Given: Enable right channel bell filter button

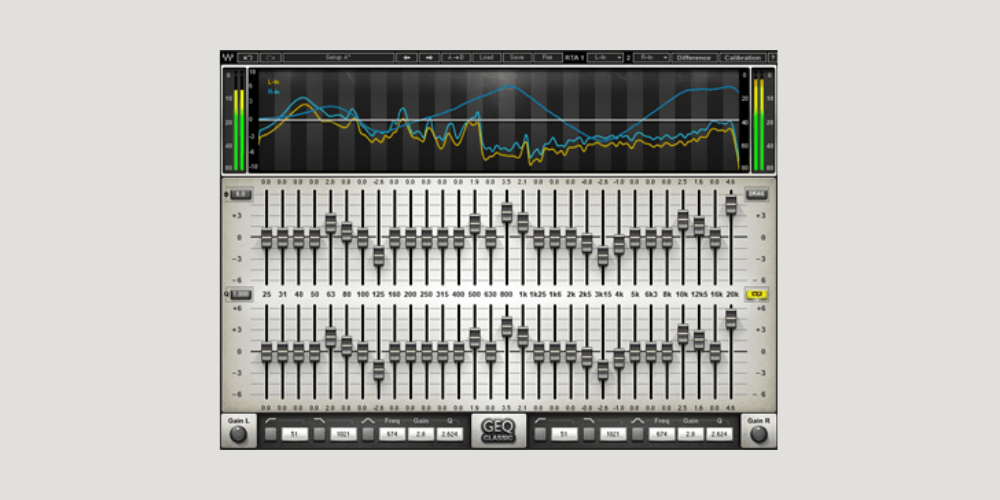Looking at the screenshot, I should tap(638, 434).
